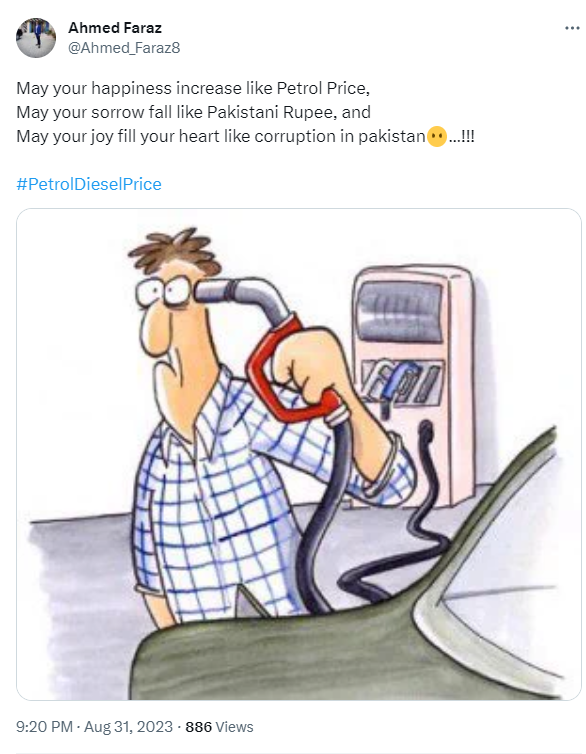Click the tweet line about Petrol Price
The height and width of the screenshot is (754, 586).
click(x=193, y=88)
